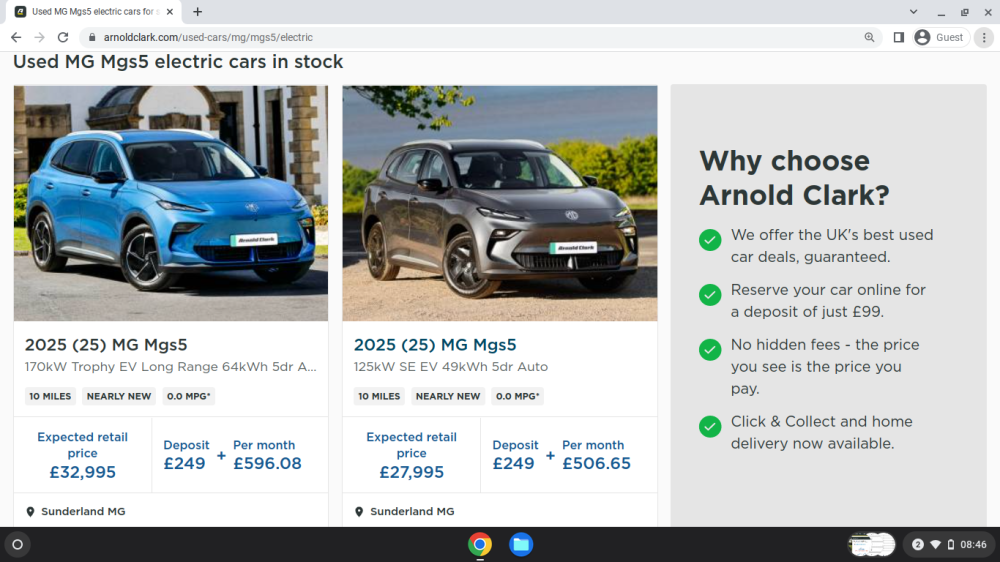Click NEARLY NEW tag on Trophy listing
The width and height of the screenshot is (1000, 562).
pos(119,396)
